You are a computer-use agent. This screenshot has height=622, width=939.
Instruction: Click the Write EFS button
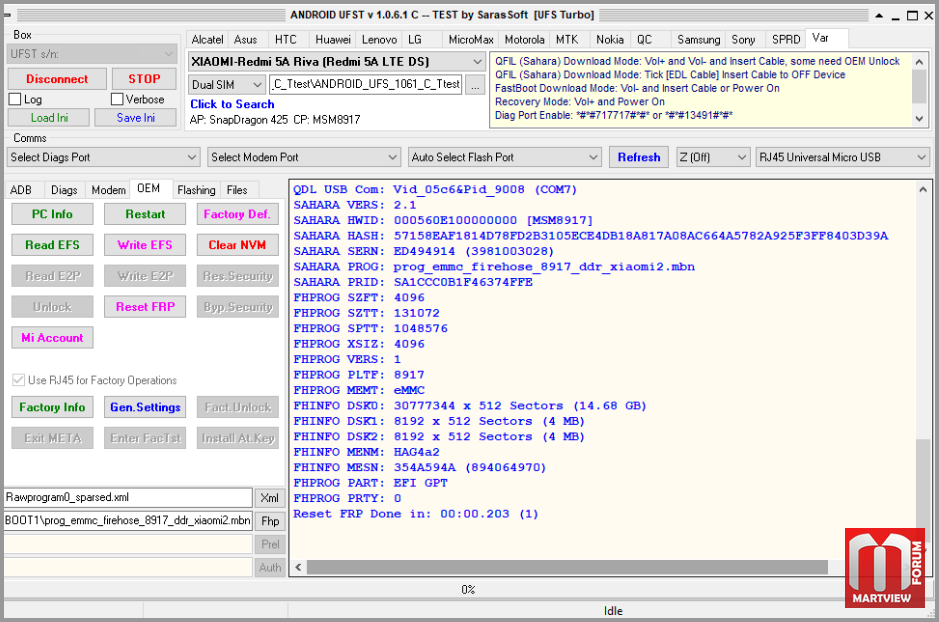pos(145,245)
